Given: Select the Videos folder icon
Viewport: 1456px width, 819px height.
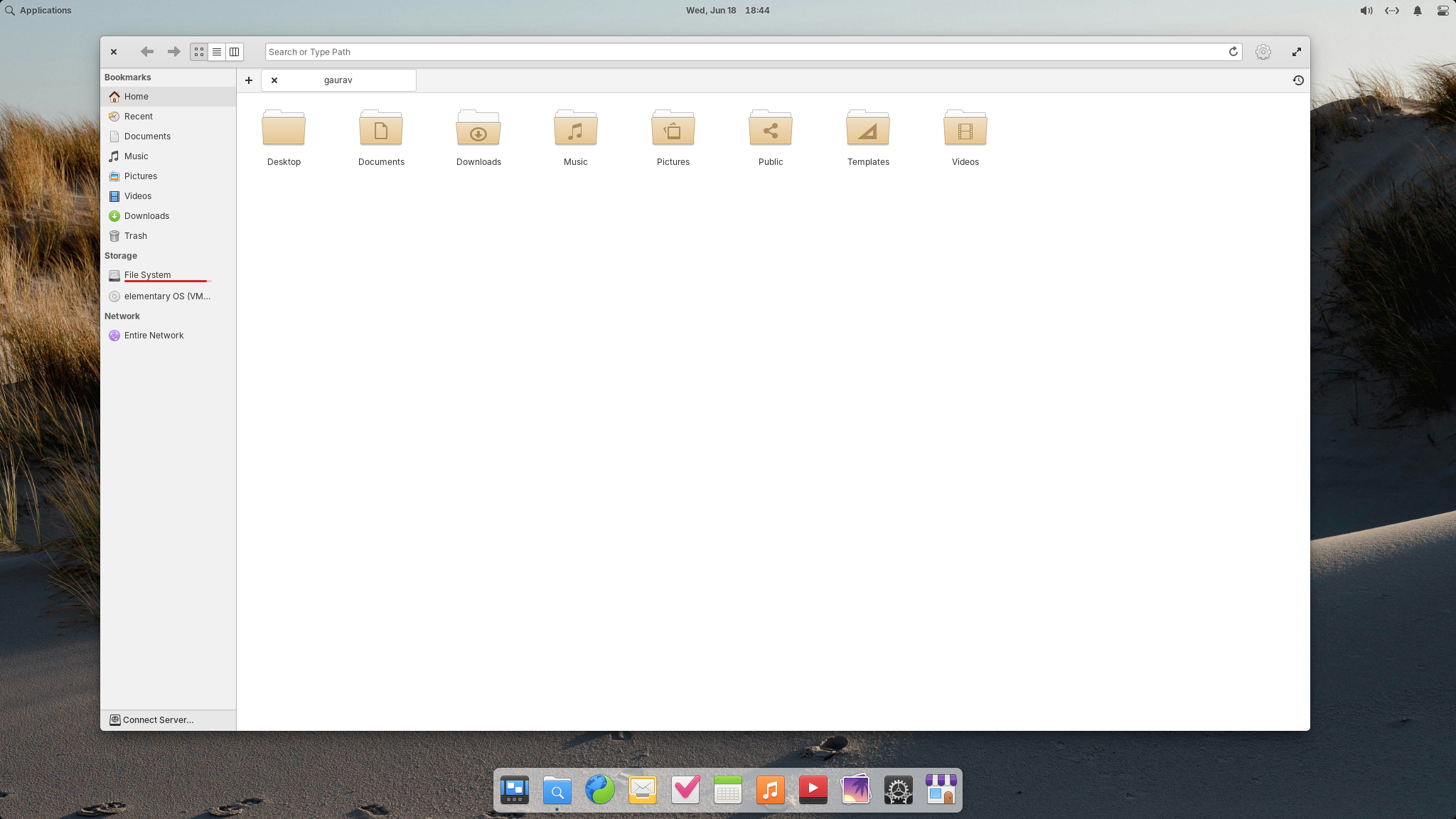Looking at the screenshot, I should click(965, 129).
